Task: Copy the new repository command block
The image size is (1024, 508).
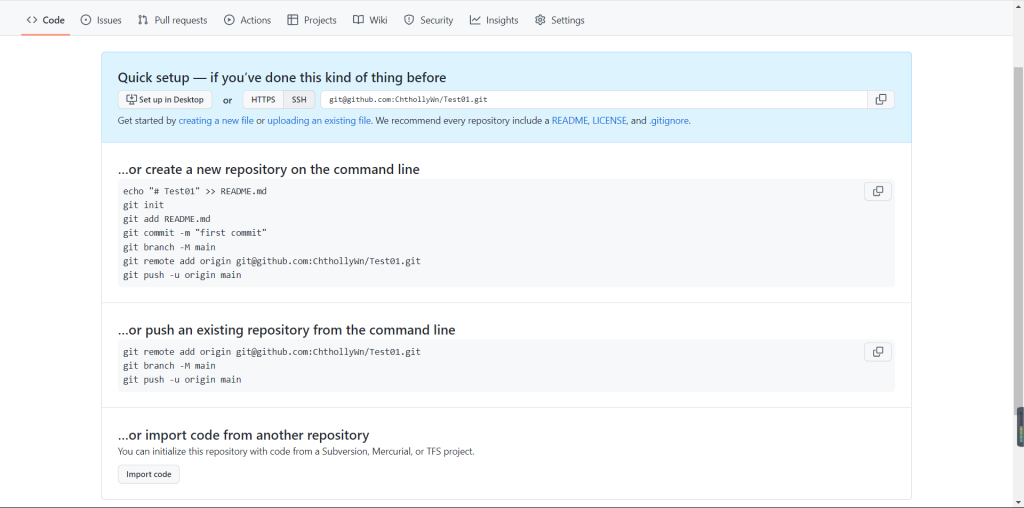Action: [877, 191]
